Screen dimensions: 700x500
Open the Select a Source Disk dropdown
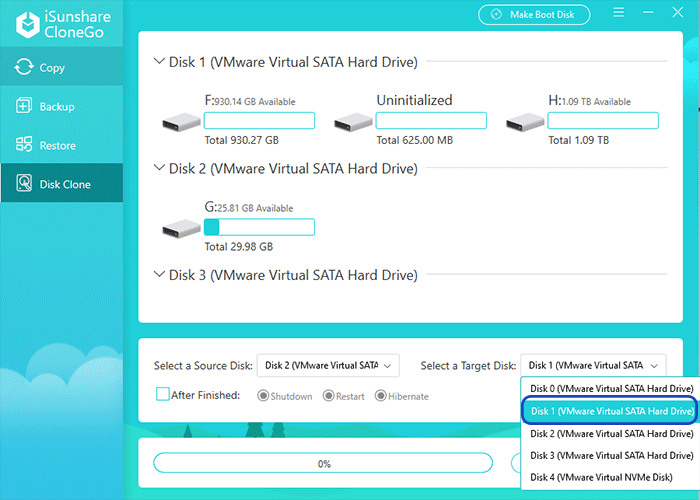pyautogui.click(x=328, y=366)
